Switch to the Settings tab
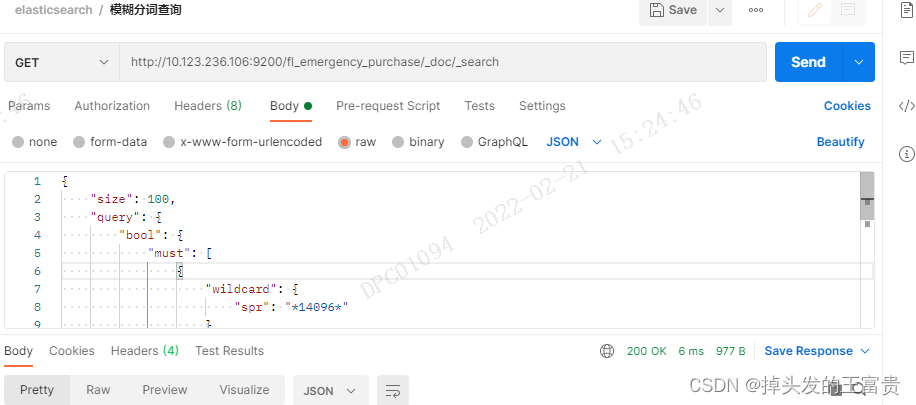The height and width of the screenshot is (405, 916). click(542, 106)
